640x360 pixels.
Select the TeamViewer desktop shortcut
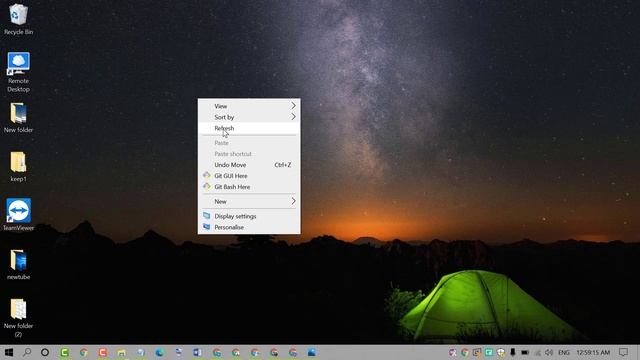tap(18, 215)
